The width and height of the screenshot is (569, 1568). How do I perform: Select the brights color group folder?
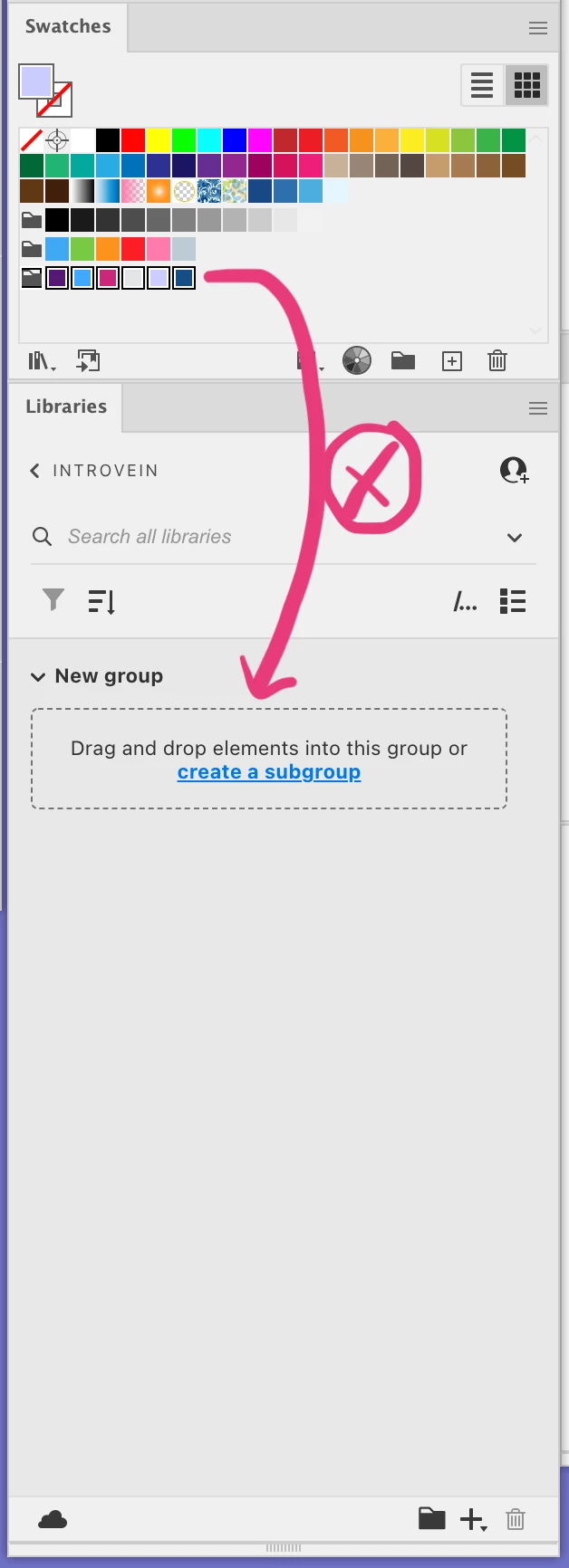[32, 249]
